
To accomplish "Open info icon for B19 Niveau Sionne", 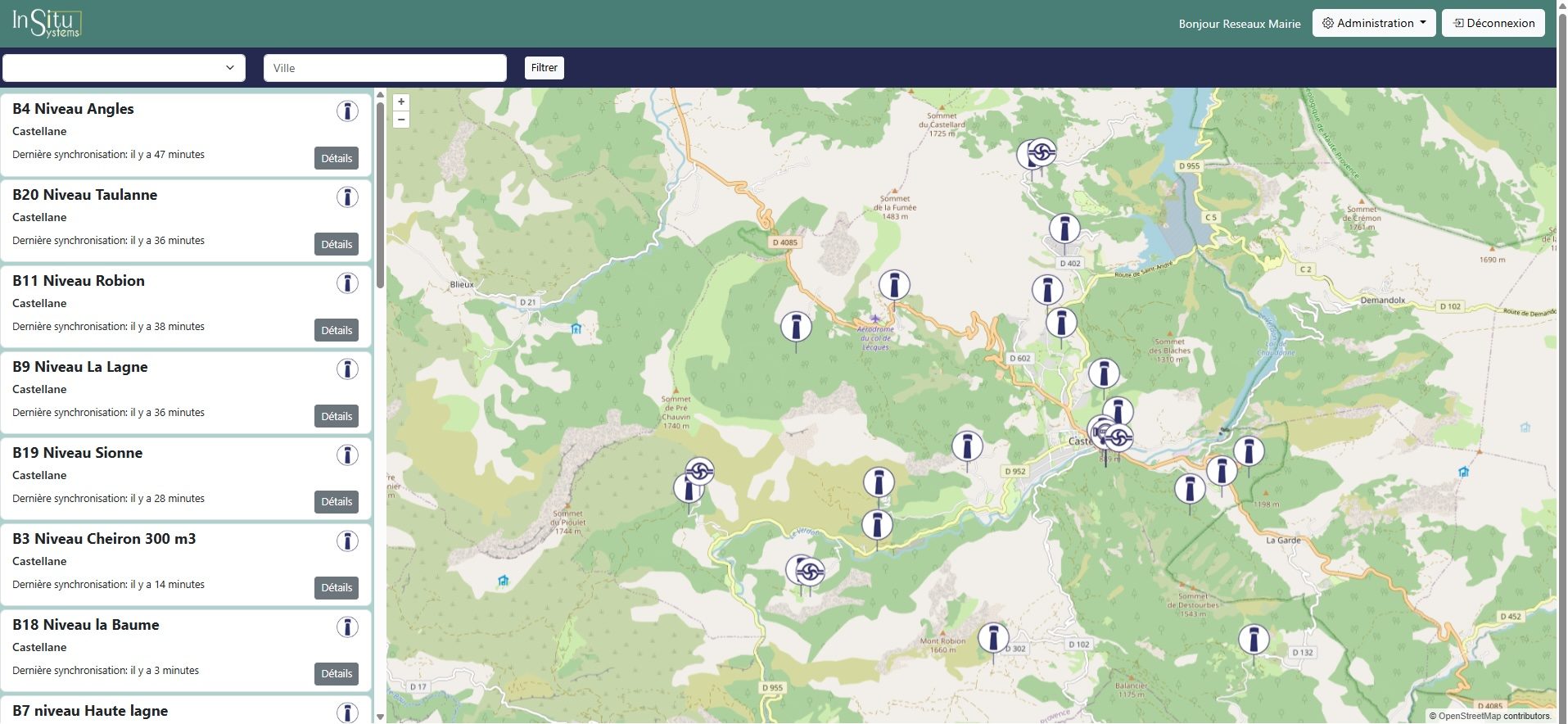I will 347,455.
